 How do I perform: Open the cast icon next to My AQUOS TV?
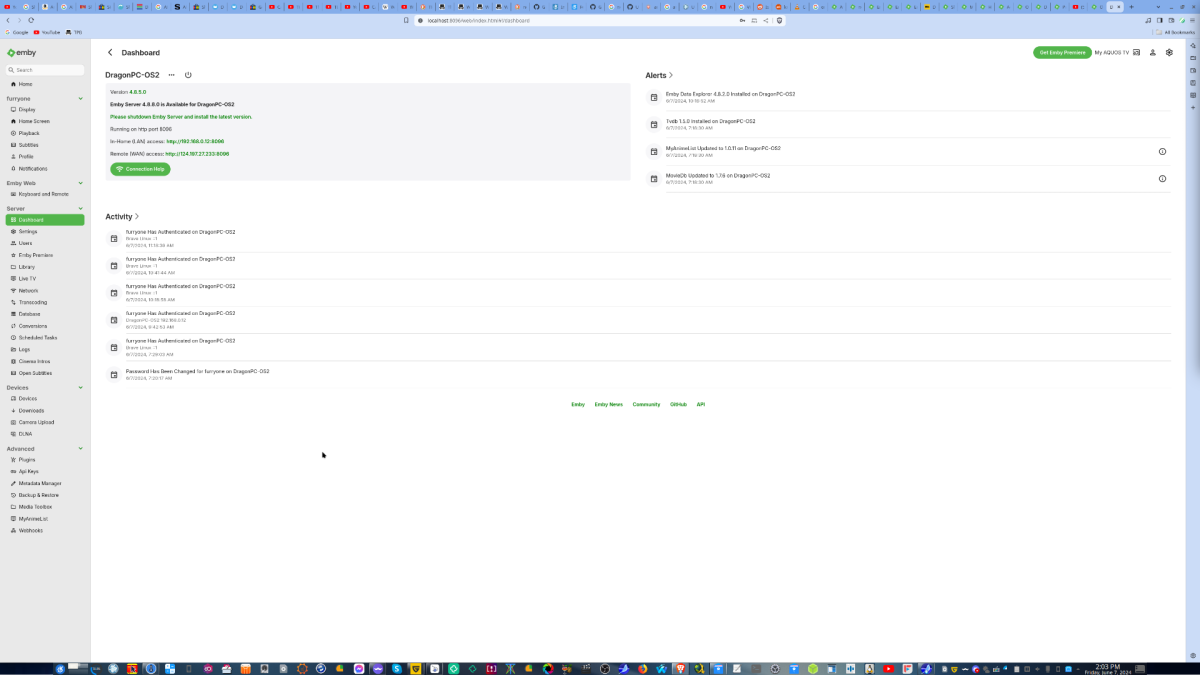click(x=1136, y=53)
